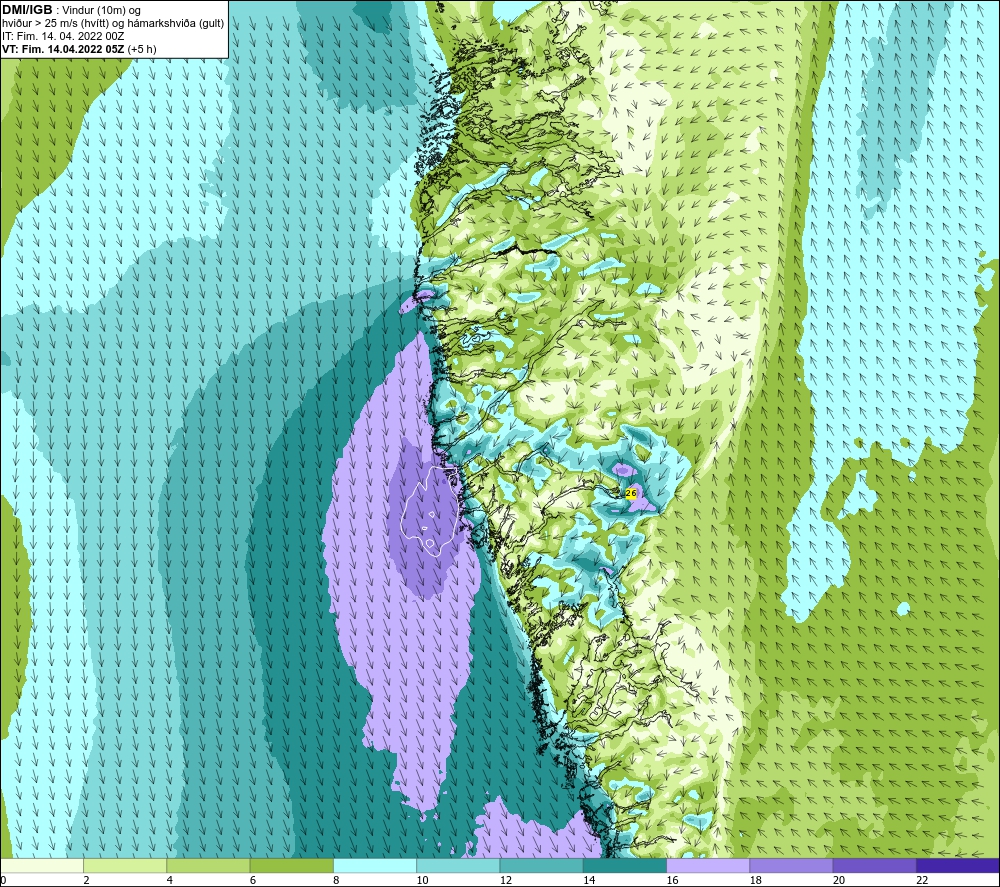Click the legend scale label "16"

click(672, 880)
